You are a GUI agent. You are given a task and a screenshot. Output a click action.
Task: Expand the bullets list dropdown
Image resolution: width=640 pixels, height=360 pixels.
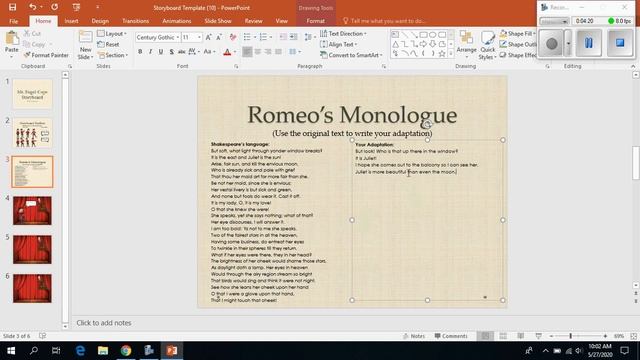[x=255, y=37]
